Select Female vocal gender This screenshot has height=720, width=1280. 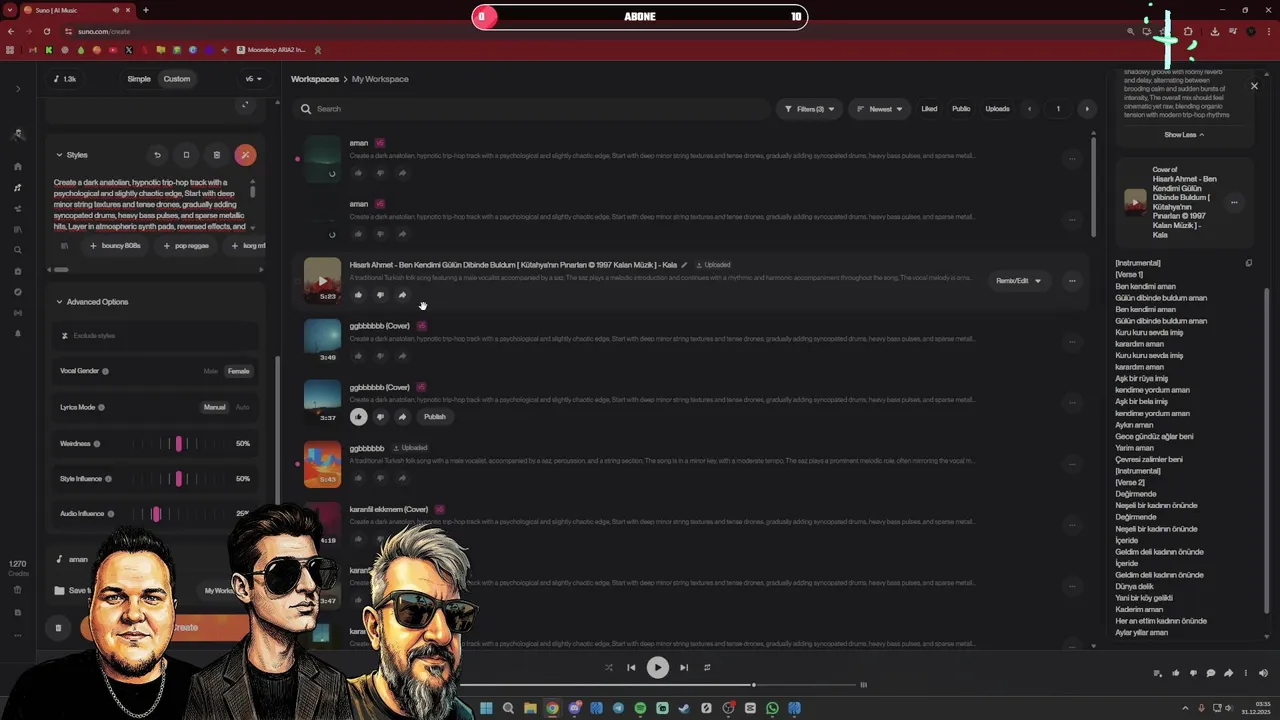click(238, 371)
